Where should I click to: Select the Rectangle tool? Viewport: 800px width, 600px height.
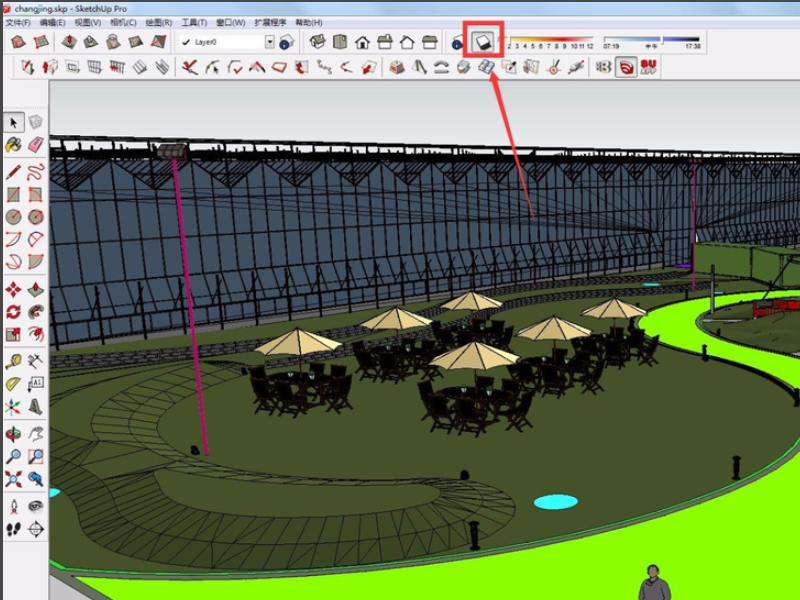pos(14,195)
